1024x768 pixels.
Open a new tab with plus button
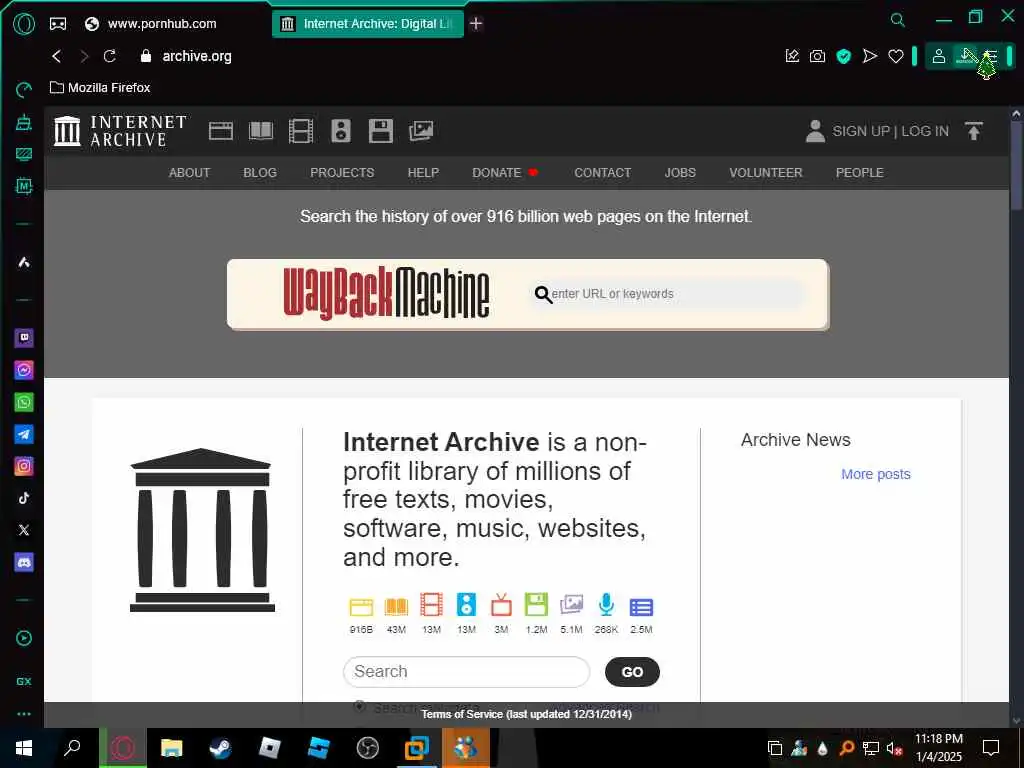(x=476, y=24)
